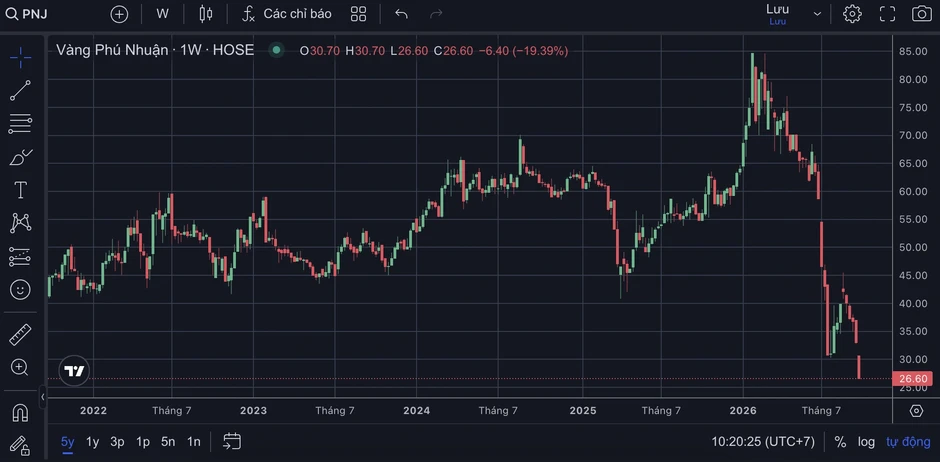The width and height of the screenshot is (940, 462).
Task: Select the 3p time range
Action: [x=118, y=442]
